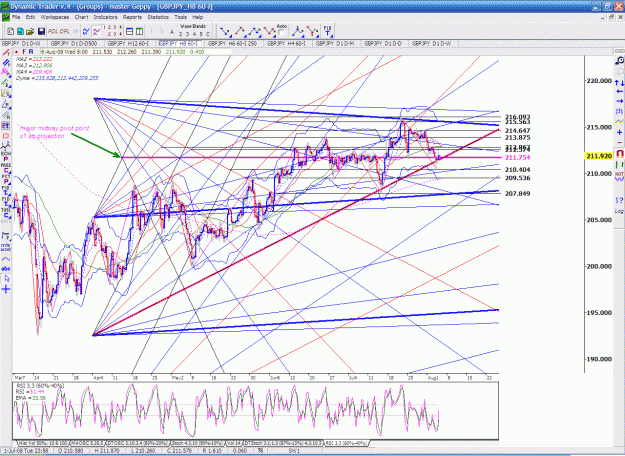Click the magnifier zoom icon on right panel

(x=619, y=60)
